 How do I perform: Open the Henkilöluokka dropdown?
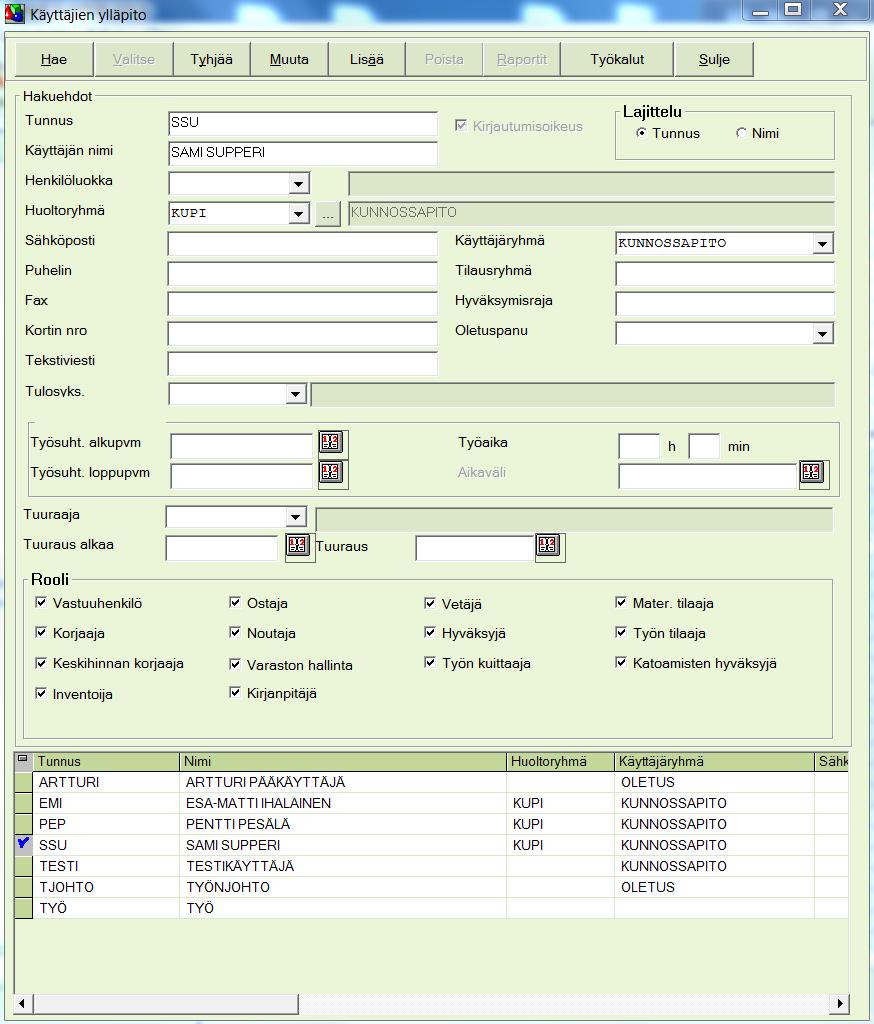click(x=299, y=184)
